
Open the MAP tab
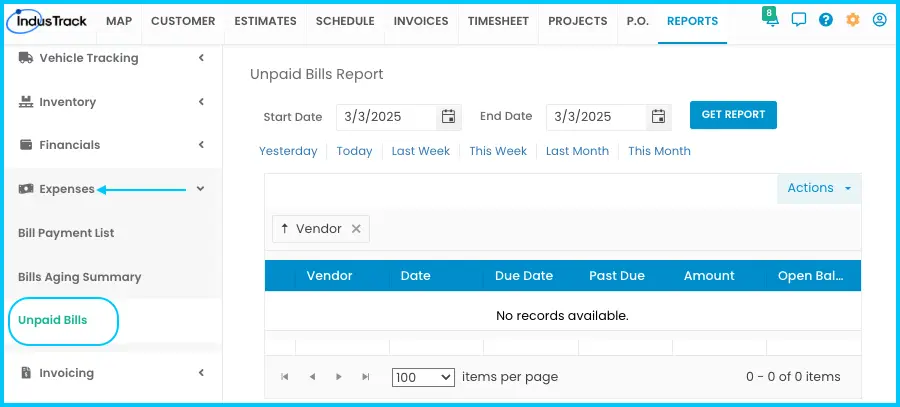[119, 21]
